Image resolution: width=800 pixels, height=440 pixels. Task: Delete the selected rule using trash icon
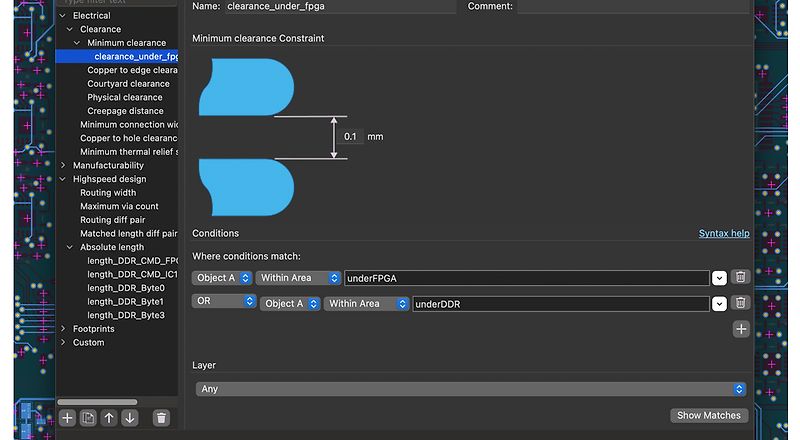(161, 418)
